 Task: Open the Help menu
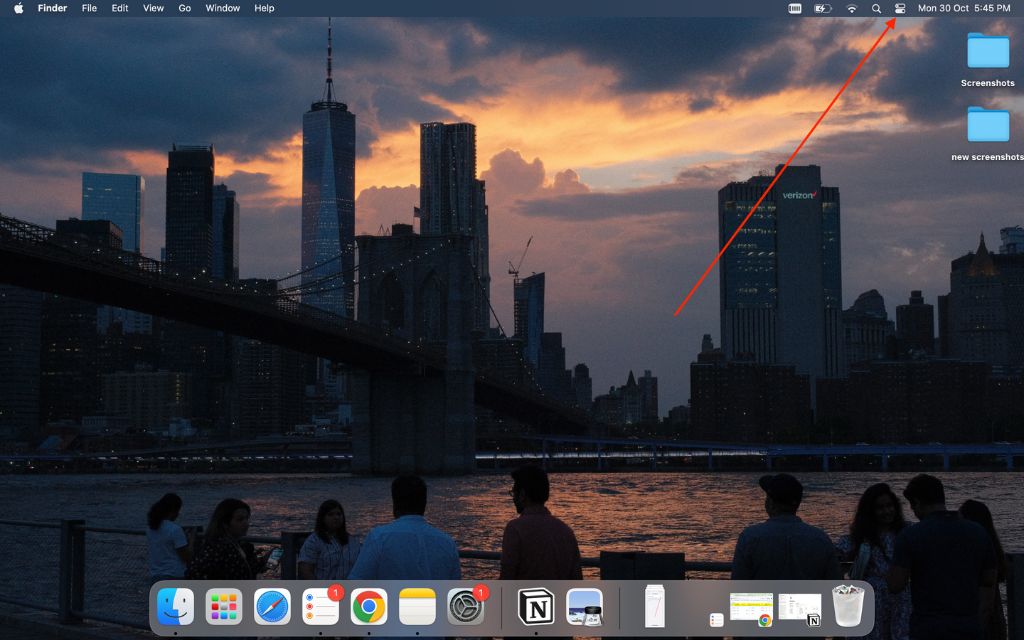pos(264,8)
